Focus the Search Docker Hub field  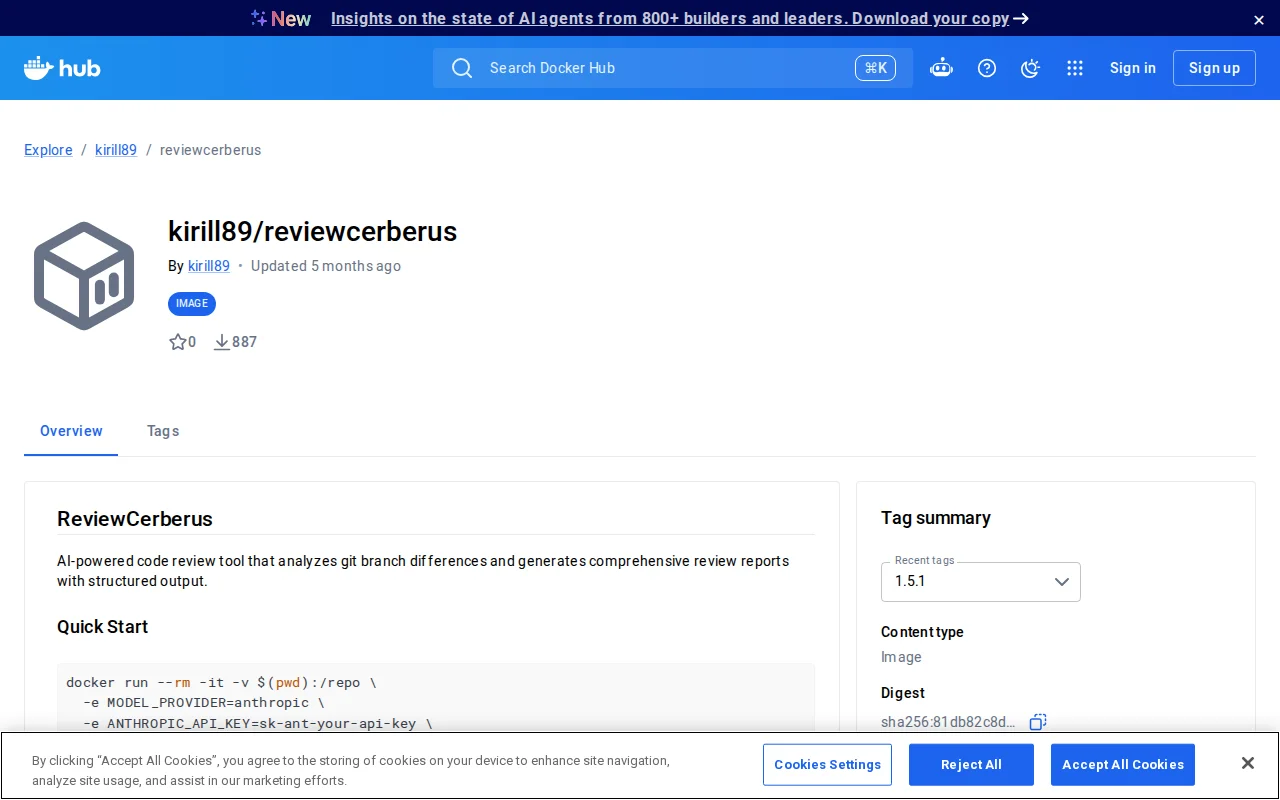tap(673, 68)
